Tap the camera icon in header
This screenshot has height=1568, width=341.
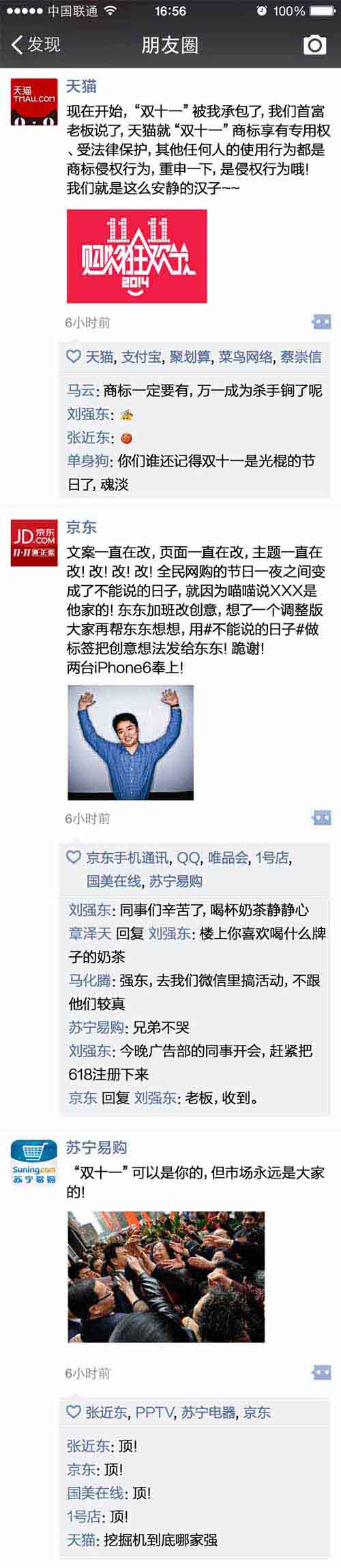(314, 45)
